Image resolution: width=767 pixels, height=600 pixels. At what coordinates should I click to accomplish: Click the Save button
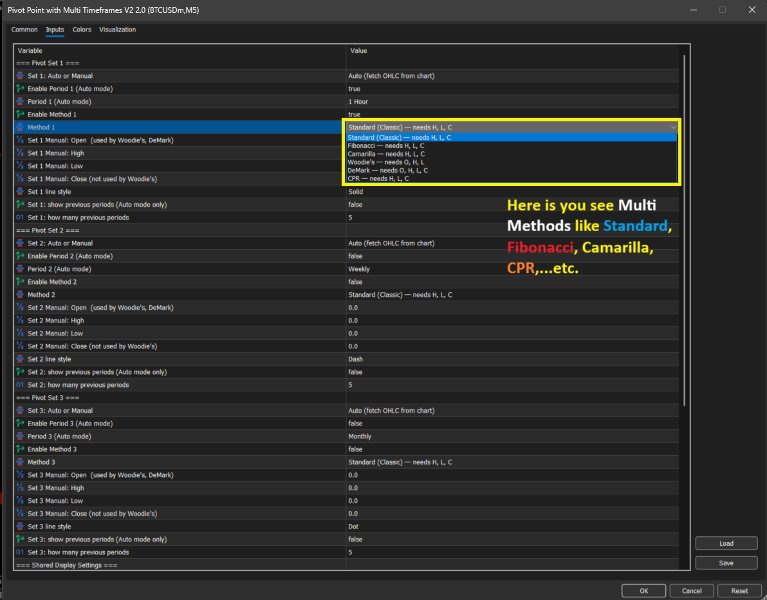click(x=726, y=563)
